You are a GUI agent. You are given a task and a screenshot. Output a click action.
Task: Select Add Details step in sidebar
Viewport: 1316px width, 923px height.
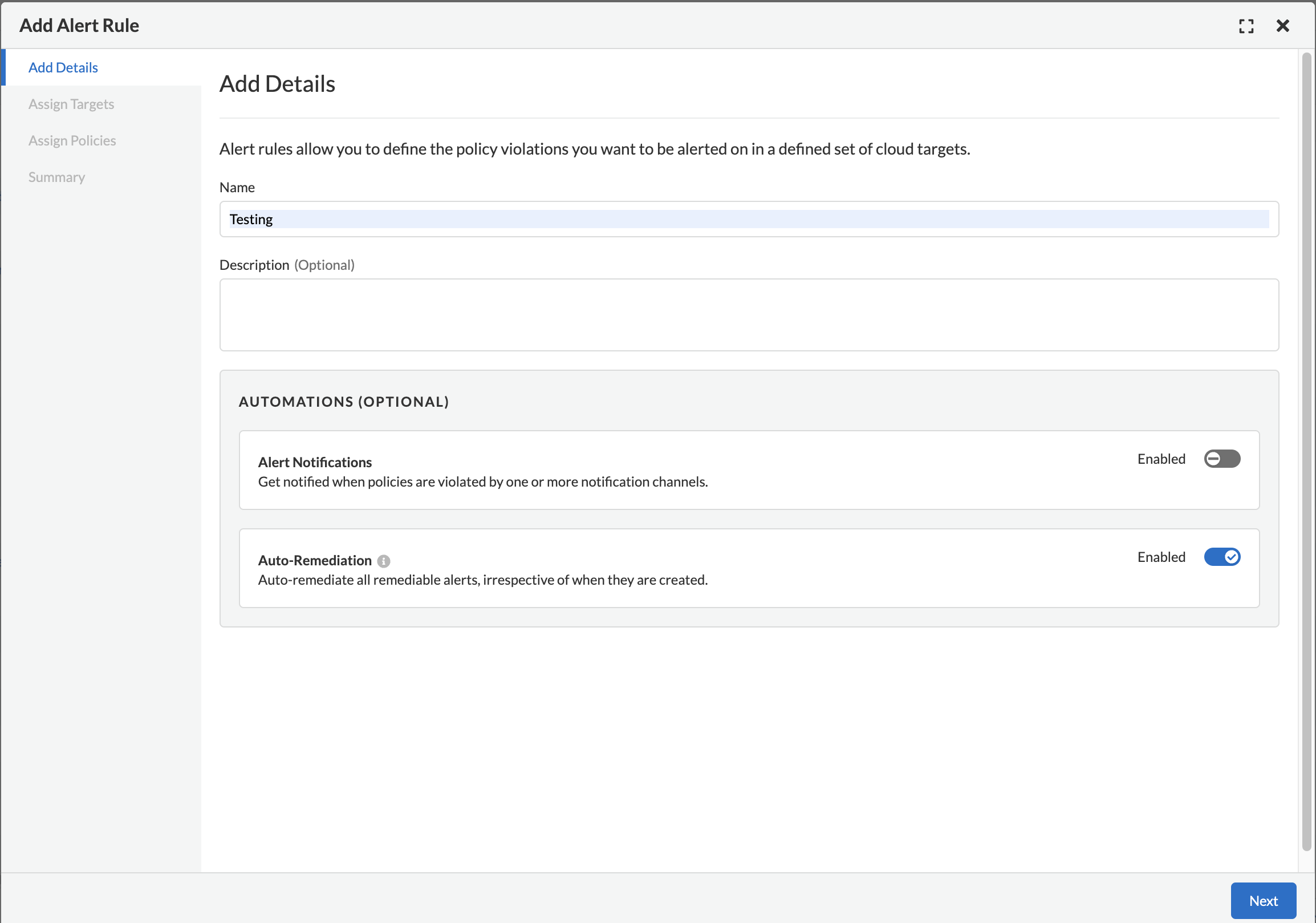pos(101,68)
